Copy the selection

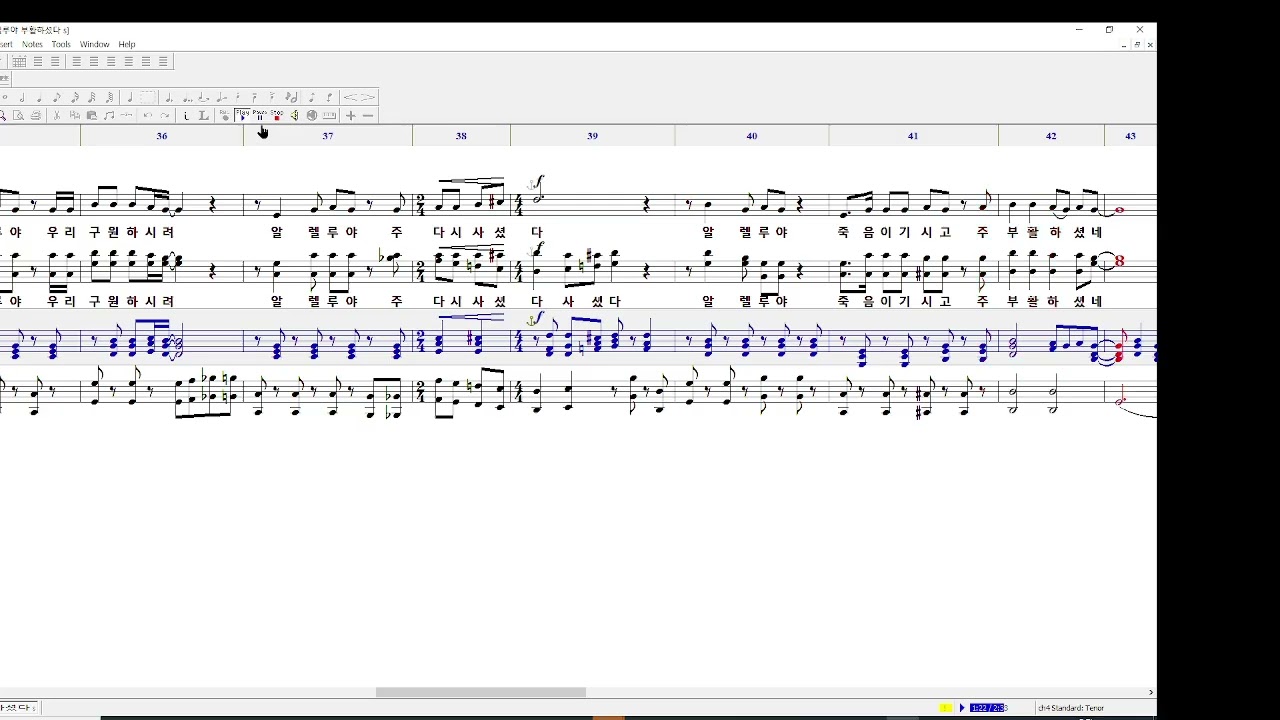click(x=74, y=116)
